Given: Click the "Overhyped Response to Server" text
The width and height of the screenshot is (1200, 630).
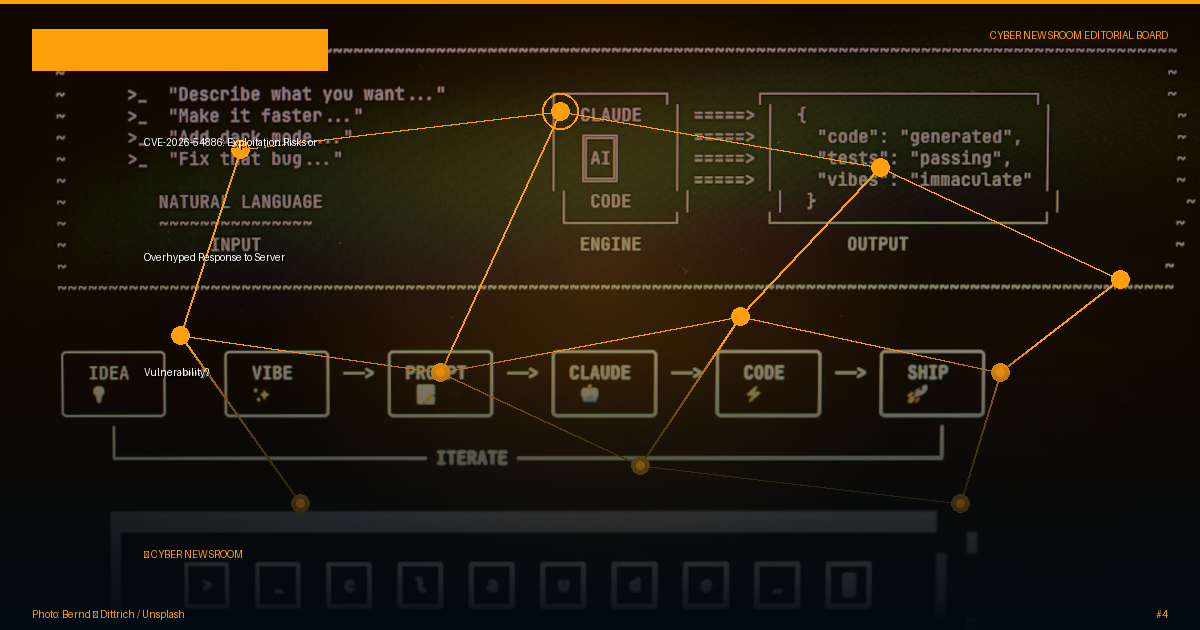Looking at the screenshot, I should [x=214, y=257].
